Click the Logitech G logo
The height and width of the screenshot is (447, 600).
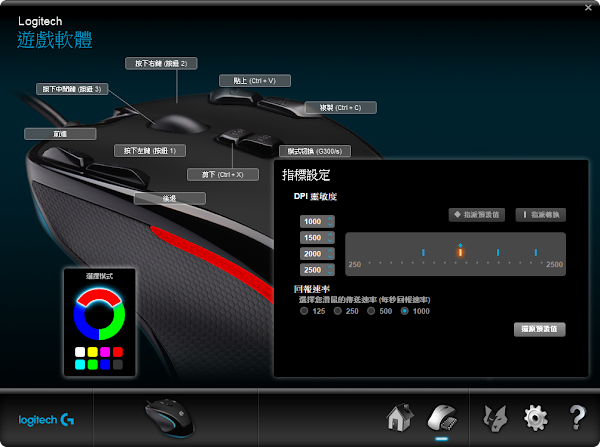click(x=46, y=420)
